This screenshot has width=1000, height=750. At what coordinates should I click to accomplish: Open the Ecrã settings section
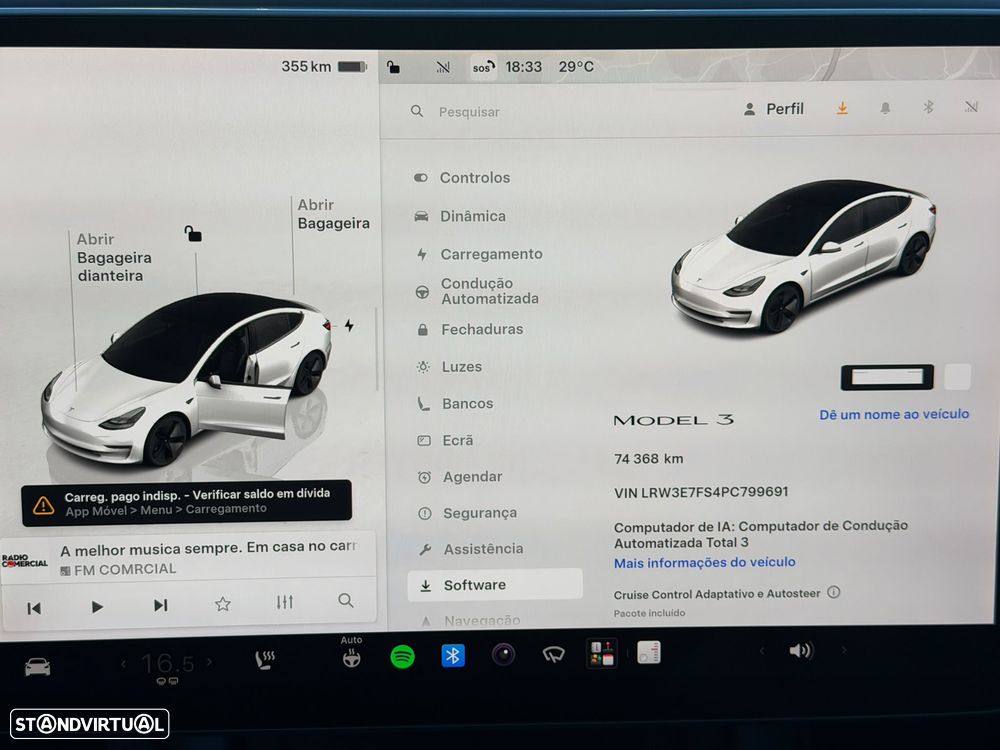[446, 440]
